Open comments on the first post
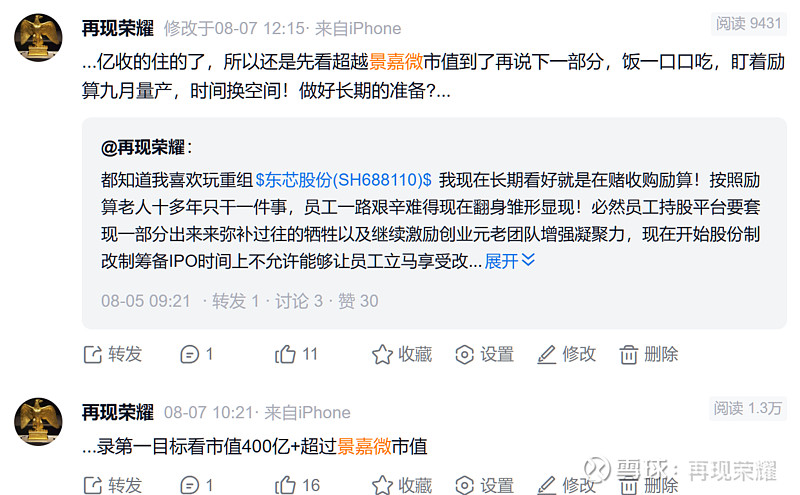The image size is (800, 495). click(189, 354)
